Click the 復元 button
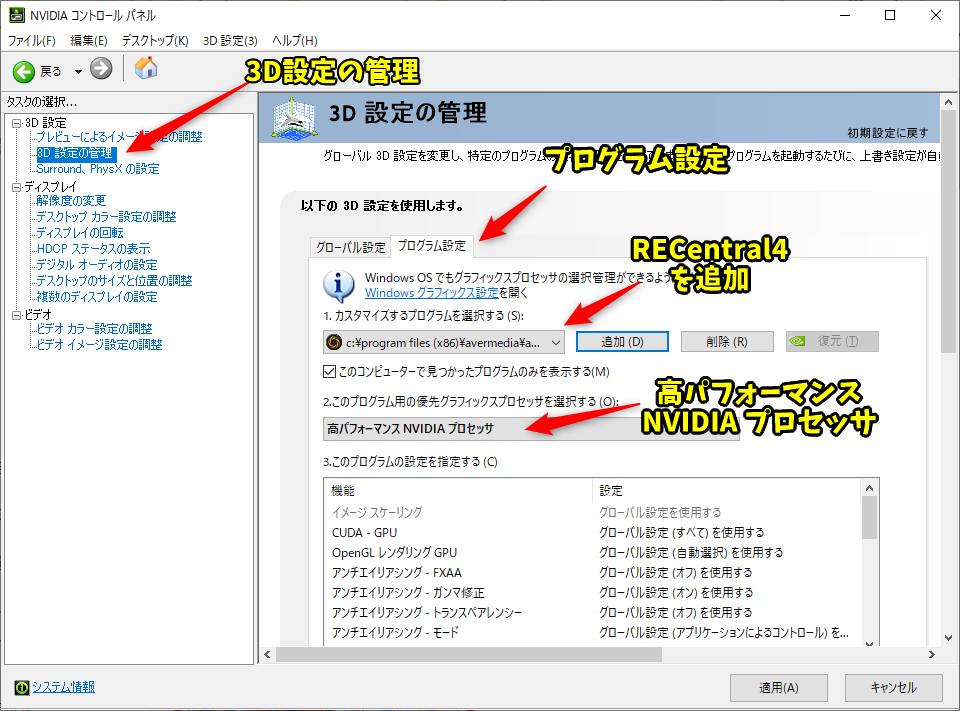The height and width of the screenshot is (711, 960). pos(832,342)
